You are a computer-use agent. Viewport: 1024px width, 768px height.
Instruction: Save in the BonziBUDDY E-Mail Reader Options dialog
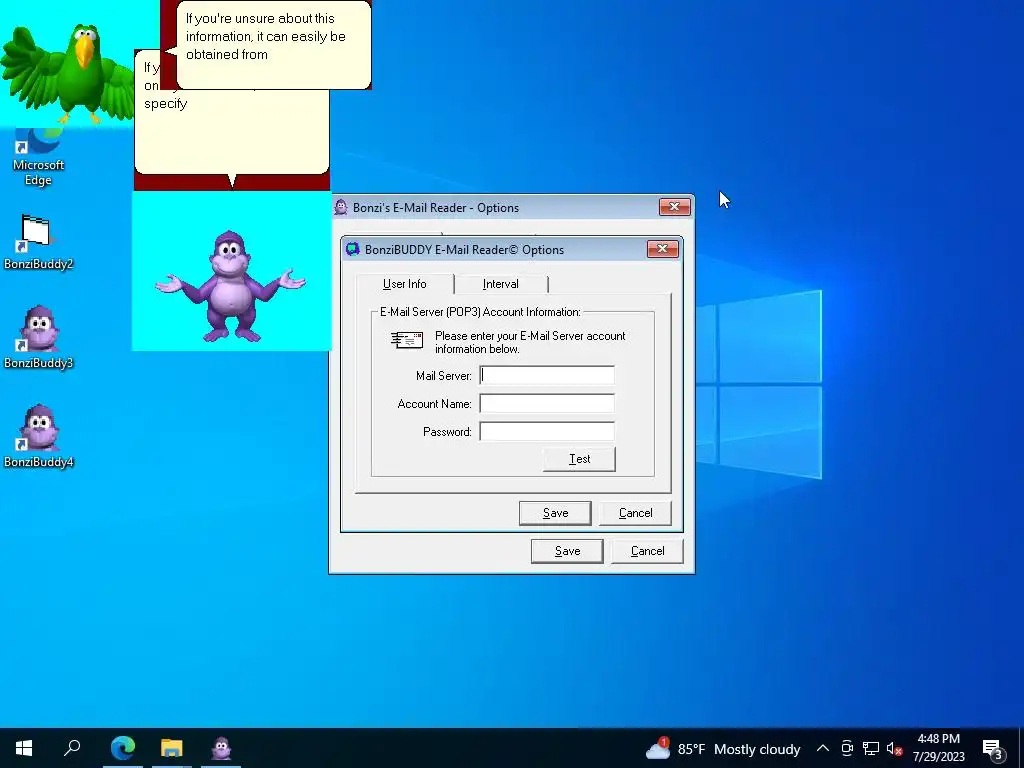click(x=555, y=513)
